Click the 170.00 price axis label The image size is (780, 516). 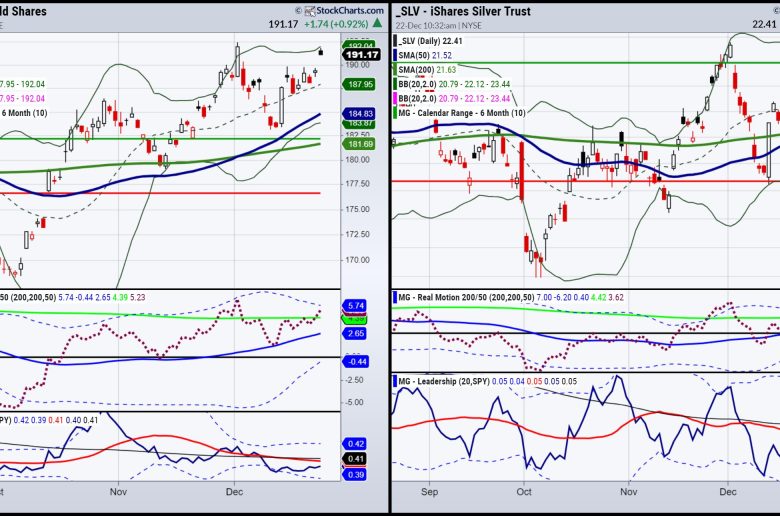pos(358,260)
